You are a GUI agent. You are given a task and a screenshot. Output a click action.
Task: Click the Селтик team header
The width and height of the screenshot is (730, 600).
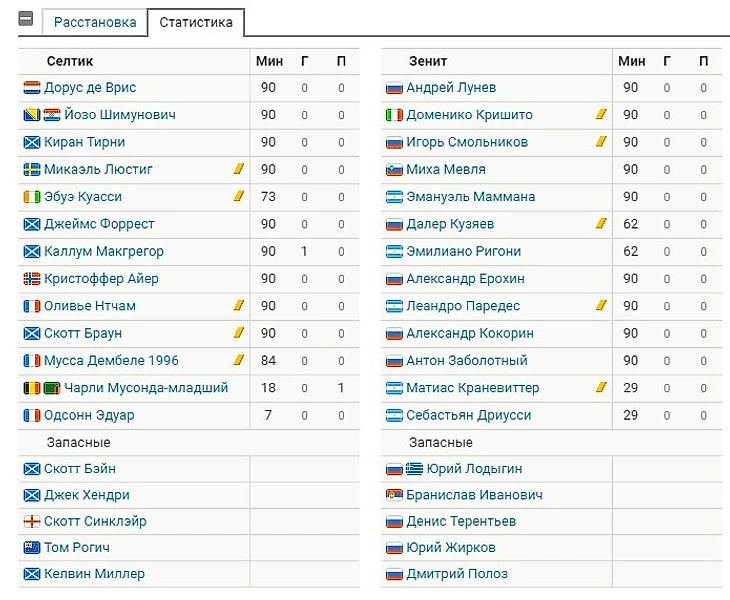(x=69, y=61)
